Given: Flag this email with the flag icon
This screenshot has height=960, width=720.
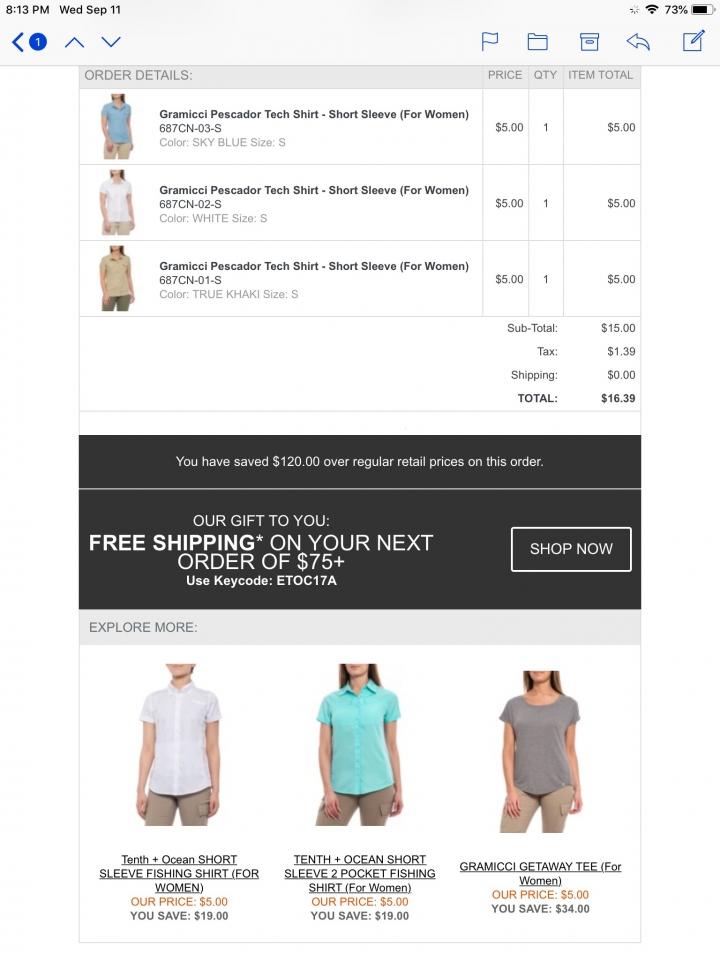Looking at the screenshot, I should point(490,42).
